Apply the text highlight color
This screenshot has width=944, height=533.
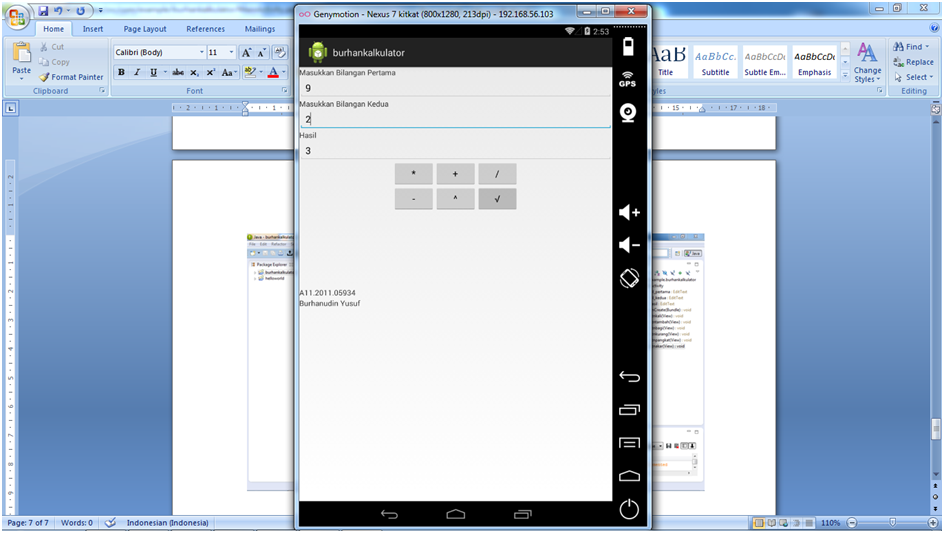pos(250,72)
